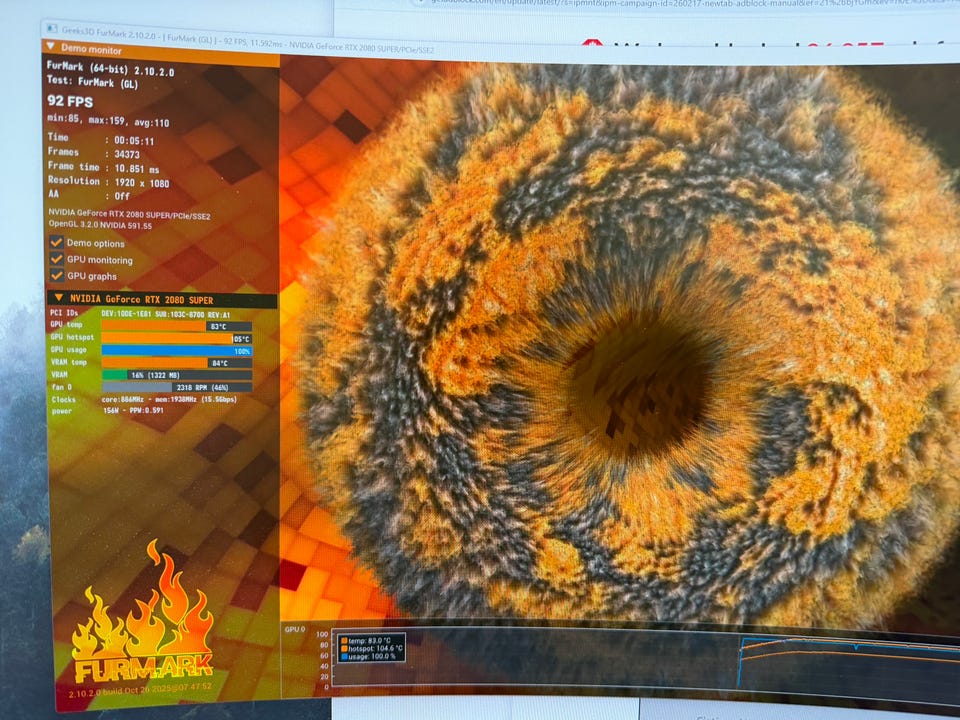Click the Clocks core/mem values row
This screenshot has height=720, width=960.
pos(144,399)
